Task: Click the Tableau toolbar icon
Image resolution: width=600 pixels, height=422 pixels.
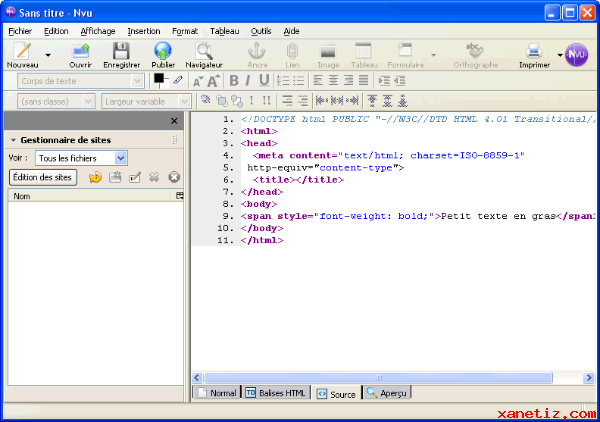Action: [x=363, y=51]
